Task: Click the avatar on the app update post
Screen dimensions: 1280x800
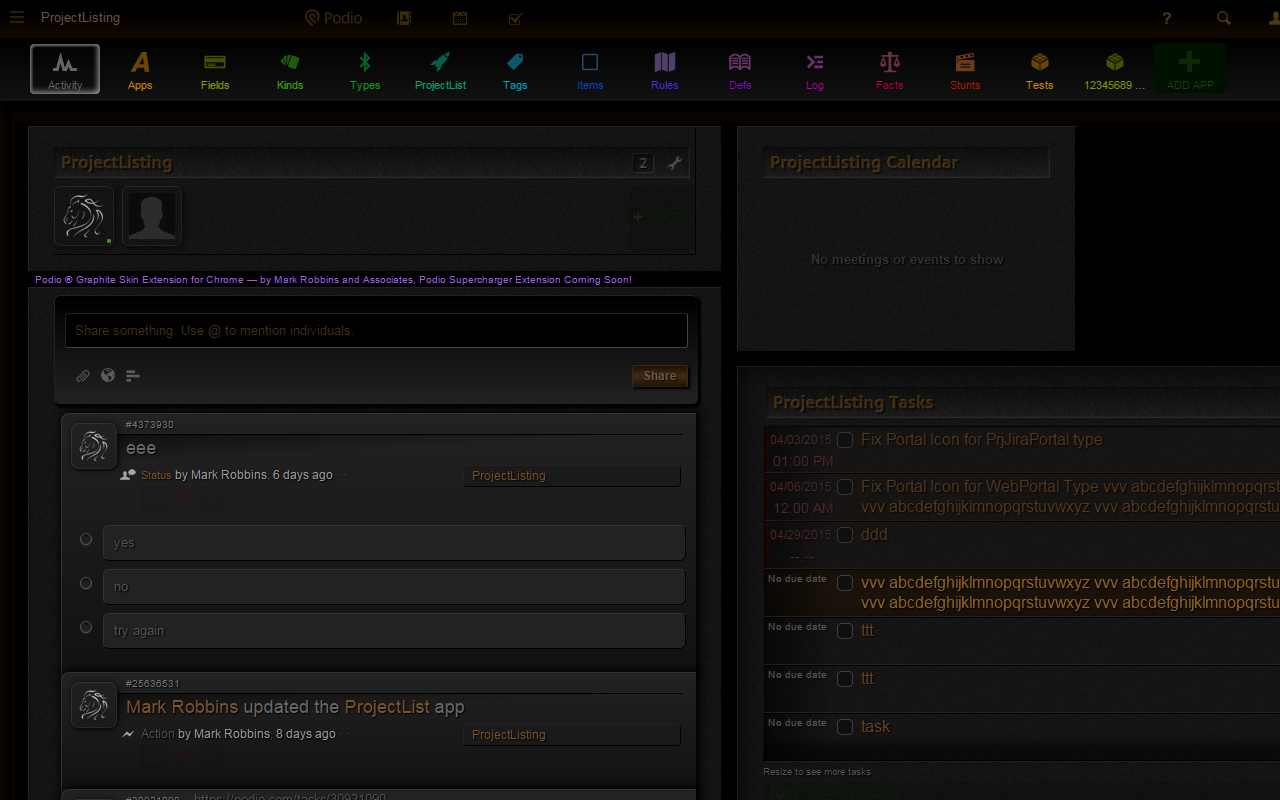Action: pyautogui.click(x=94, y=705)
